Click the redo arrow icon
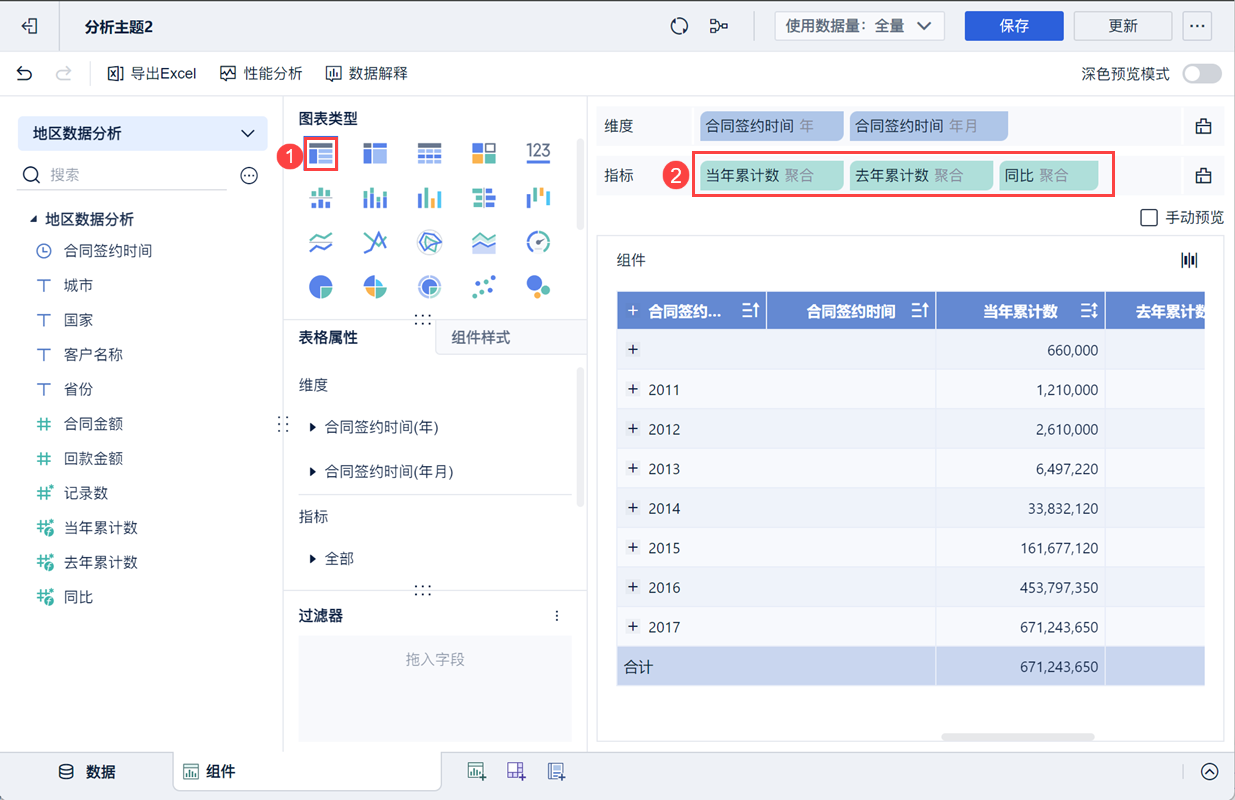The image size is (1235, 800). pos(63,73)
